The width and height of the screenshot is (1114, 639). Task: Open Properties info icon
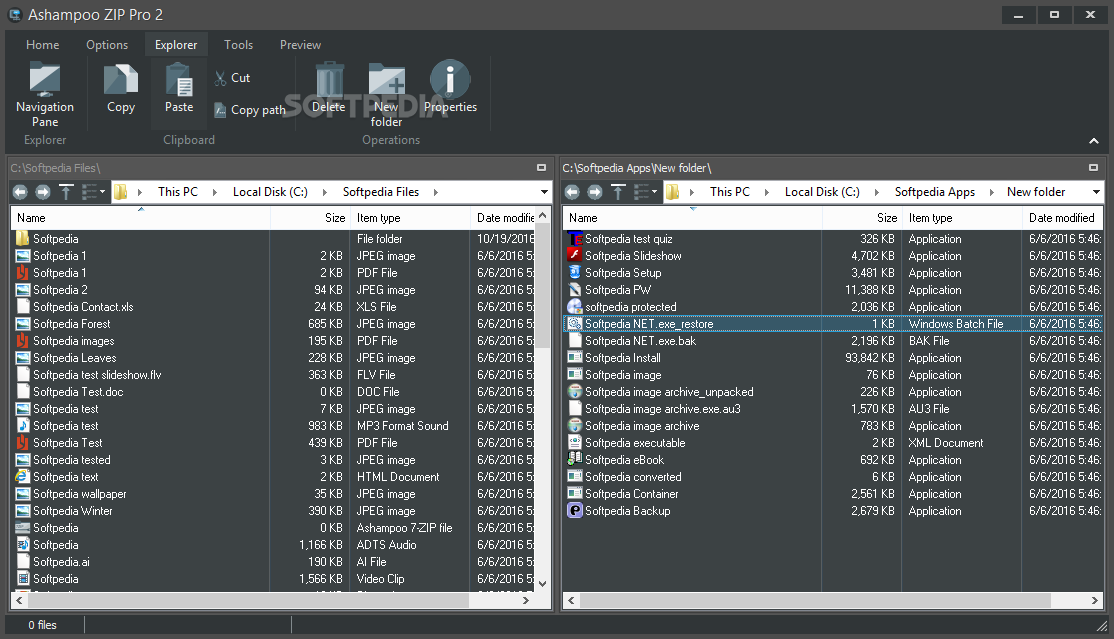click(x=450, y=88)
